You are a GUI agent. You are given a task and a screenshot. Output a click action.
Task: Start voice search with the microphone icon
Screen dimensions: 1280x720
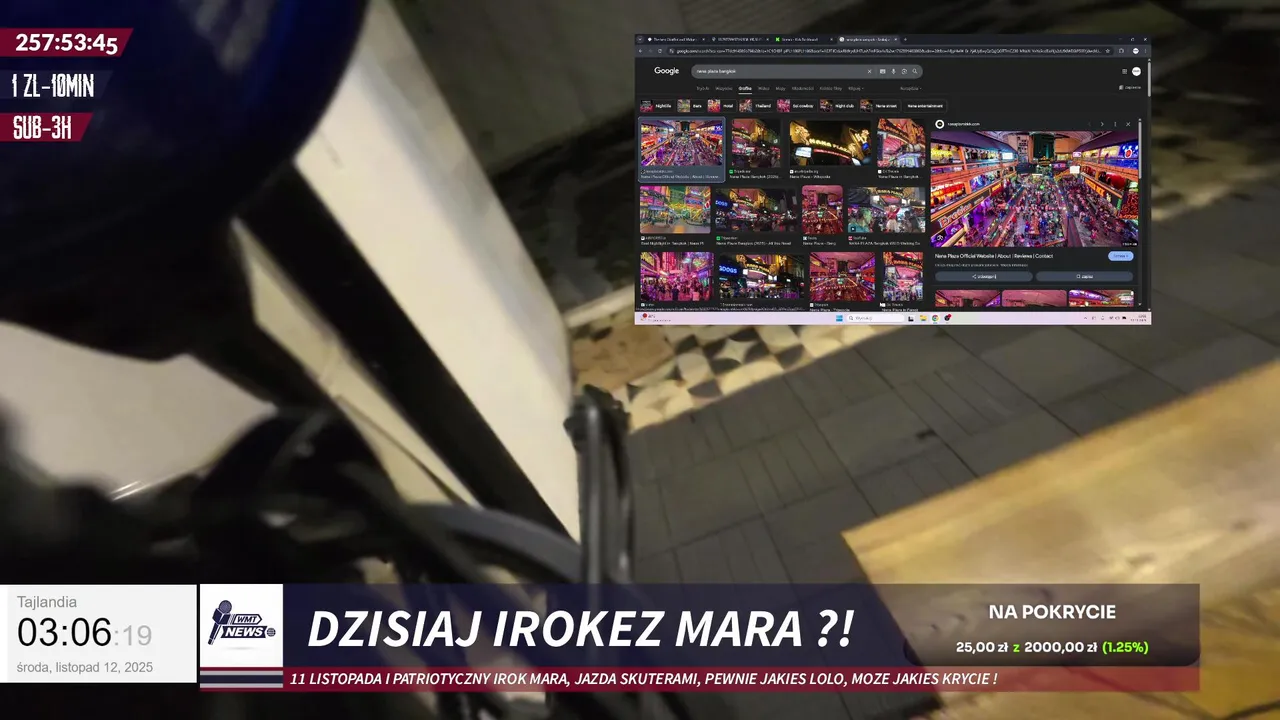pos(893,71)
